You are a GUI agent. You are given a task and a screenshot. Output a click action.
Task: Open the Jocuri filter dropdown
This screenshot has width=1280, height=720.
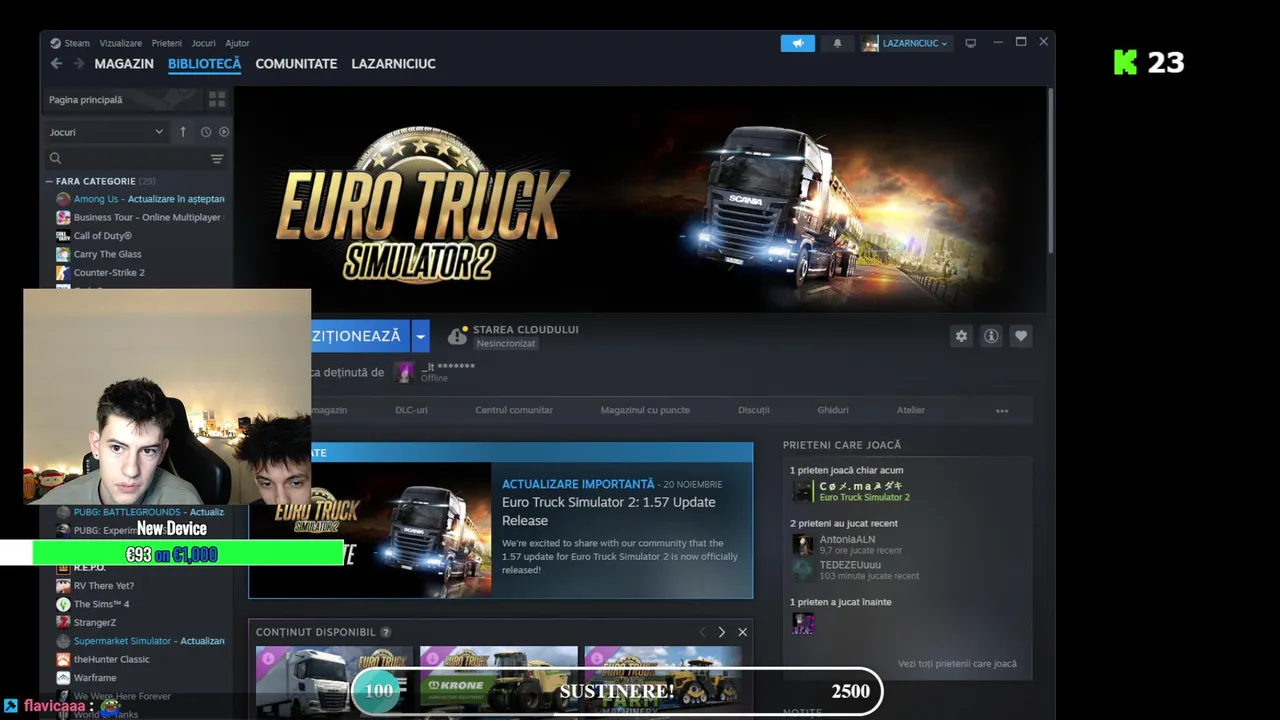(106, 132)
